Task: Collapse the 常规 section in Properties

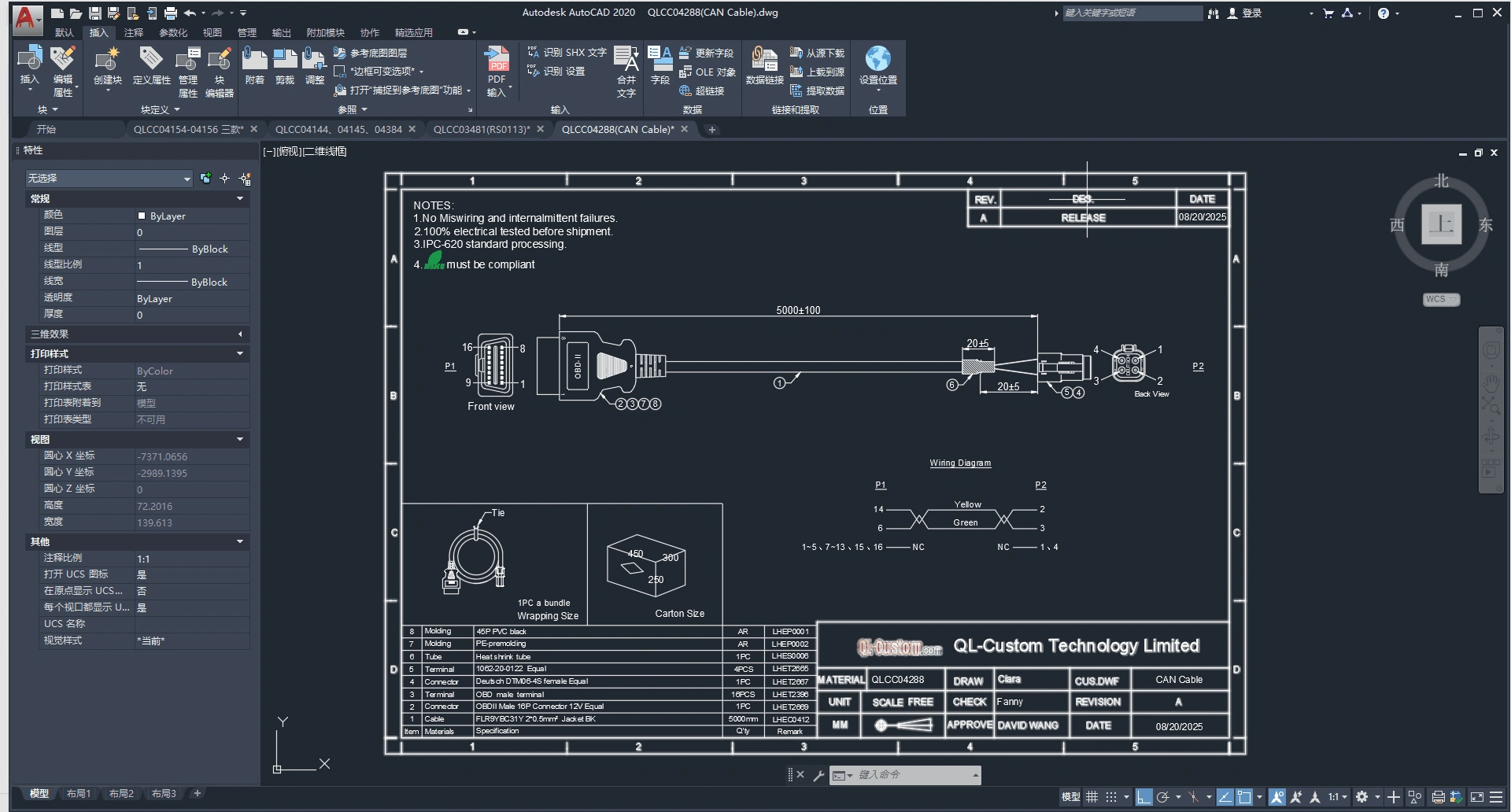Action: tap(240, 199)
